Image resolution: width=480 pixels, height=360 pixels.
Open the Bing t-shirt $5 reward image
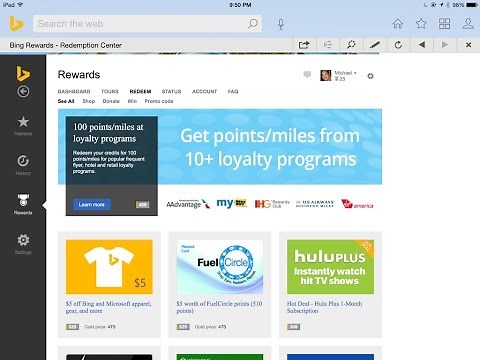[109, 267]
